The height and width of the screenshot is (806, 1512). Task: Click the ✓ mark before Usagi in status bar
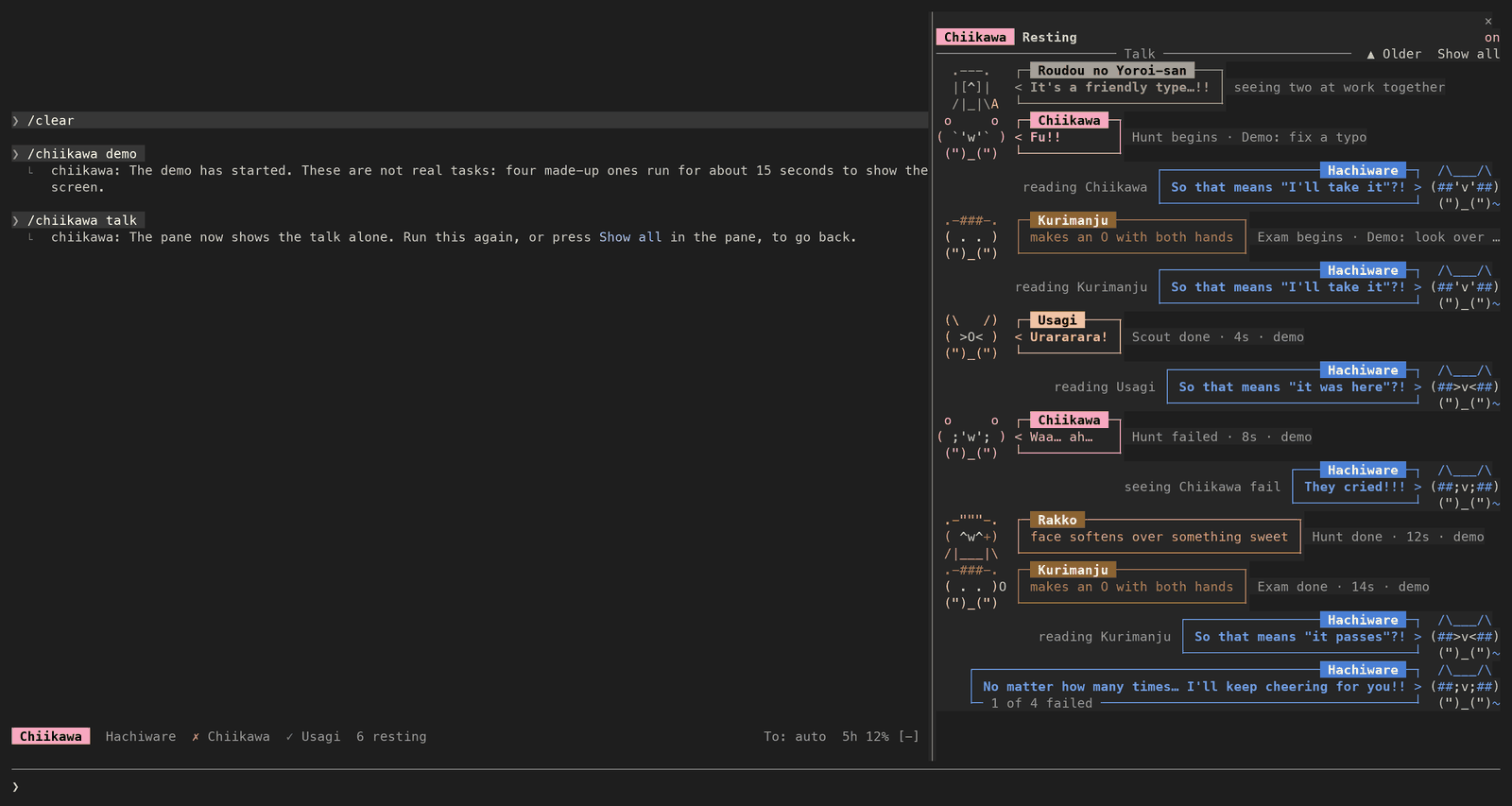(289, 737)
